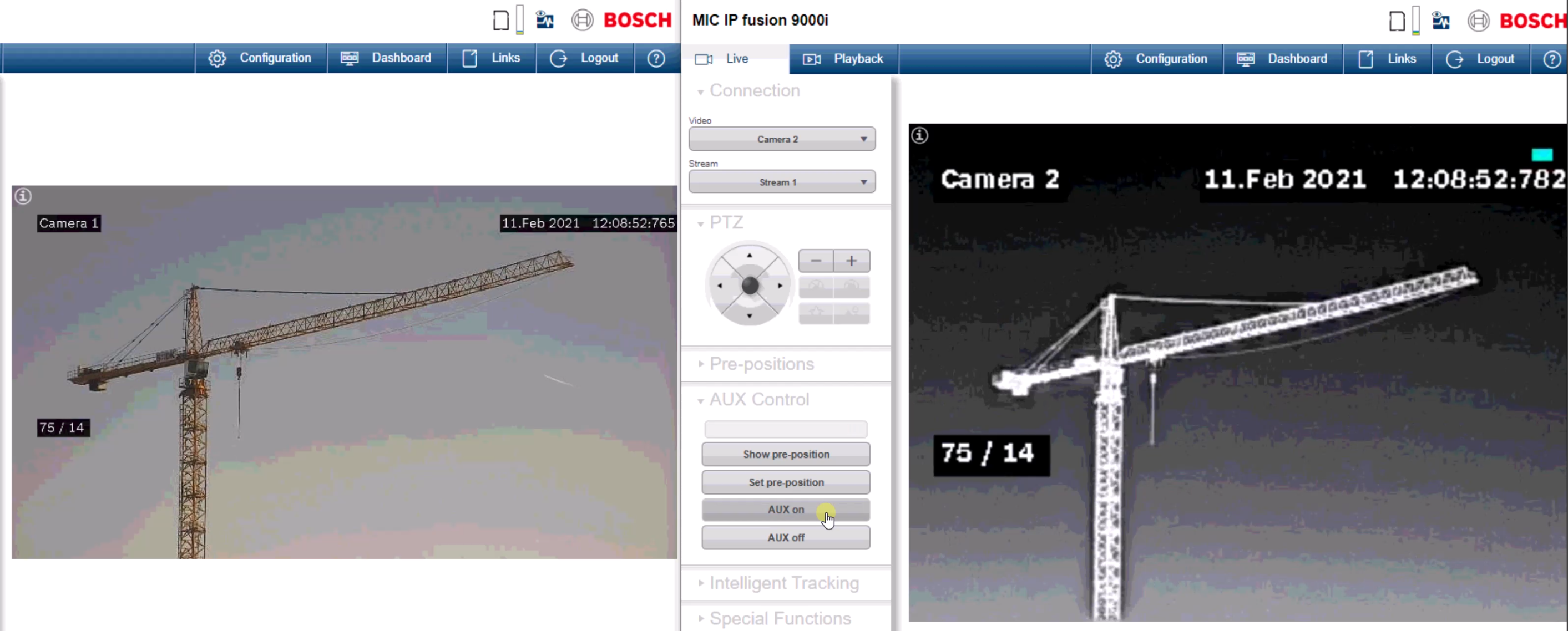1568x631 pixels.
Task: Click the AUX Control number input field
Action: [x=785, y=430]
